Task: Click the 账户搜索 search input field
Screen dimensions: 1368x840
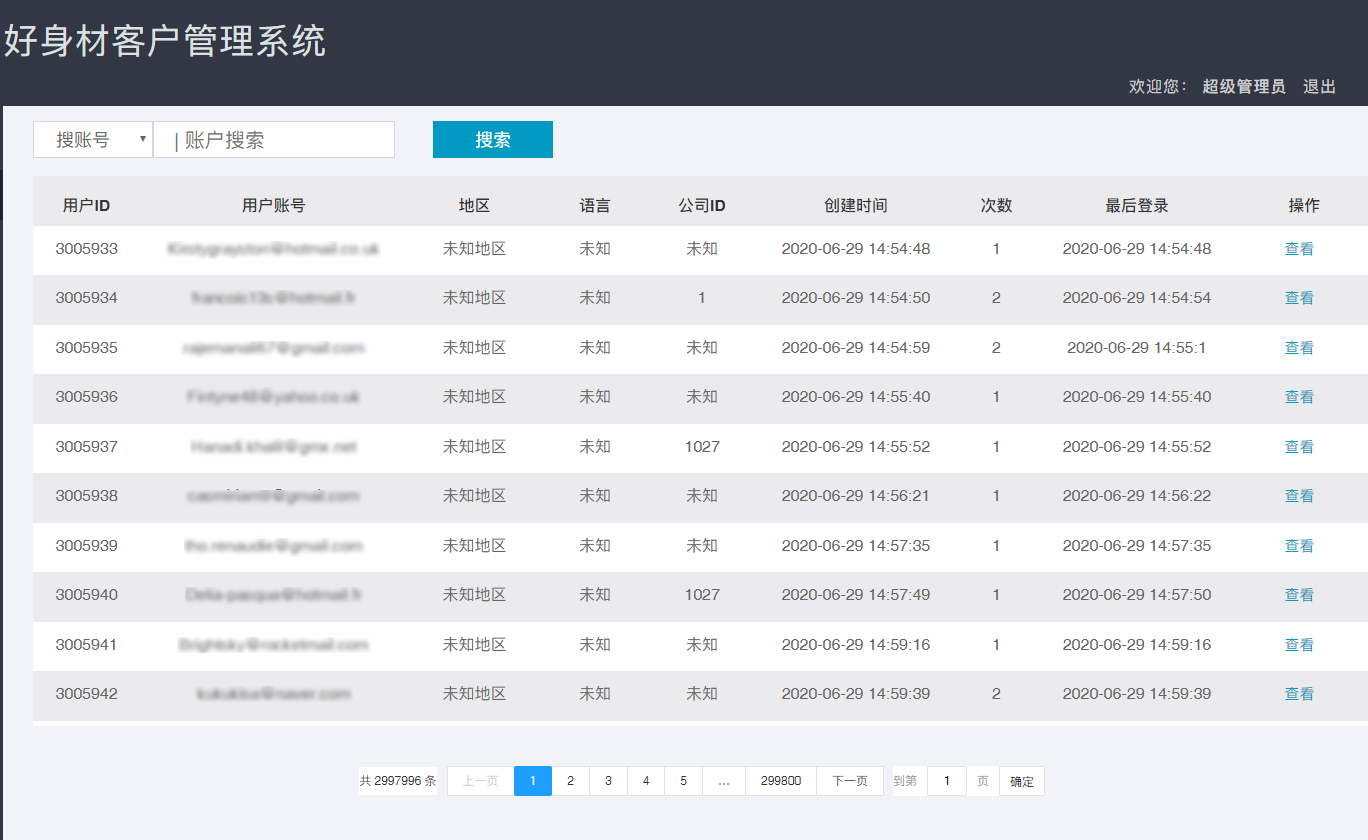Action: click(274, 140)
